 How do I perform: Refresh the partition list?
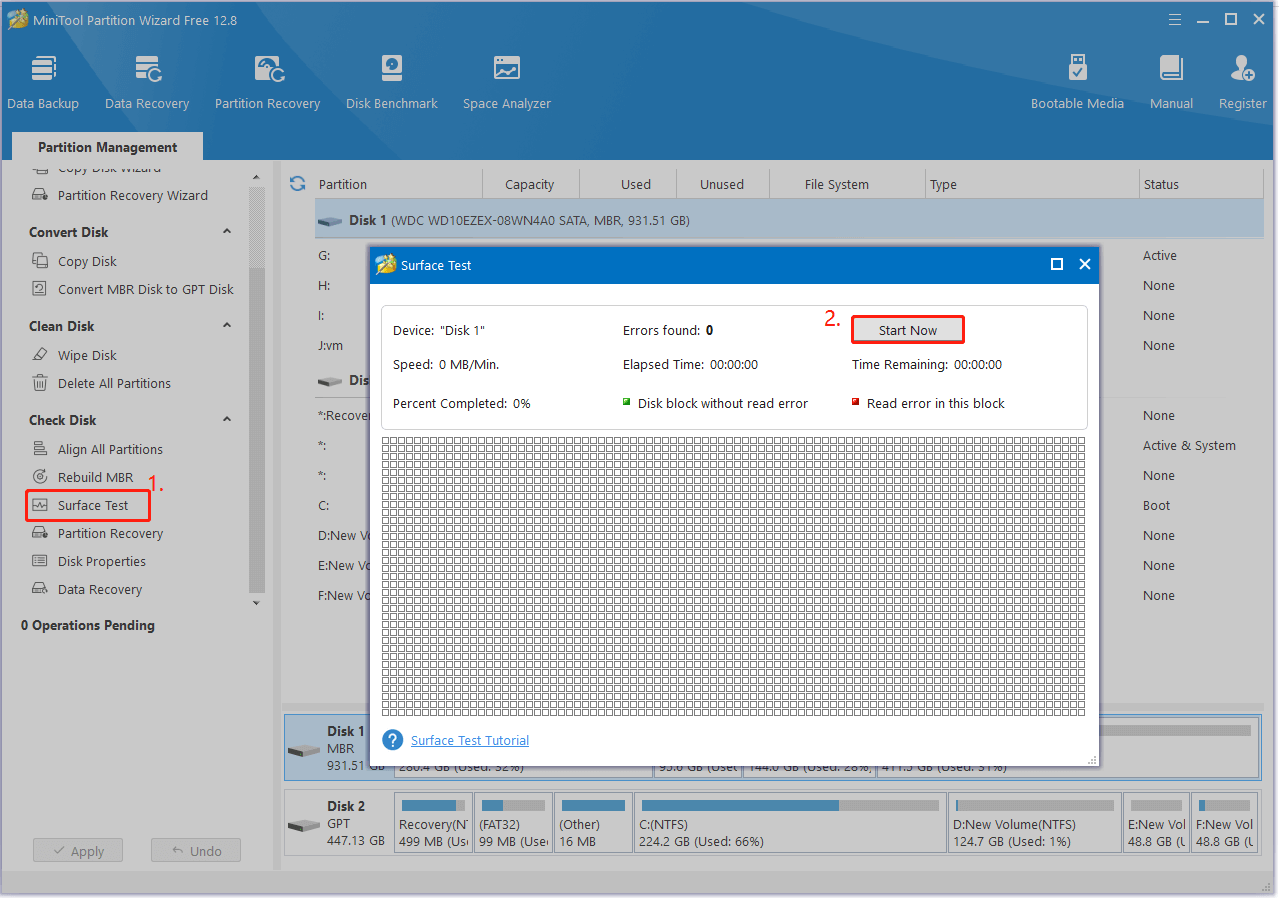297,183
